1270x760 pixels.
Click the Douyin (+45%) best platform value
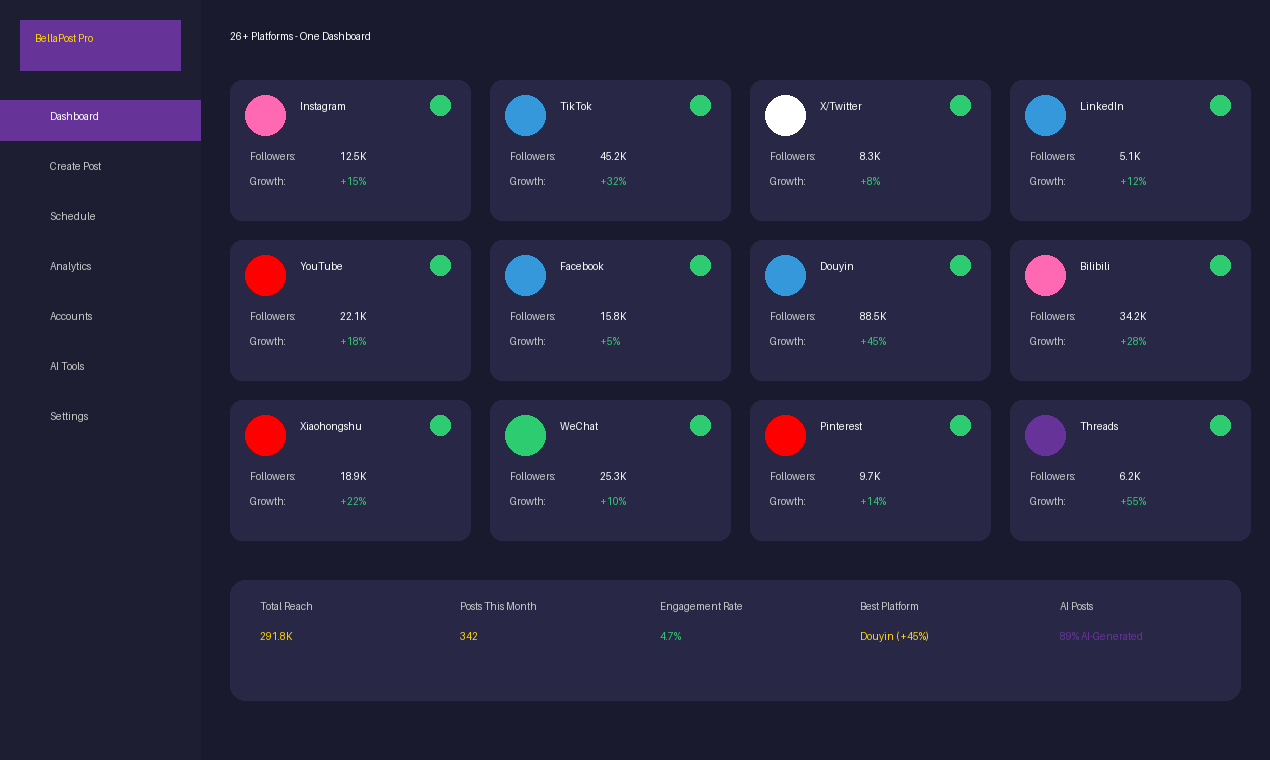coord(894,636)
